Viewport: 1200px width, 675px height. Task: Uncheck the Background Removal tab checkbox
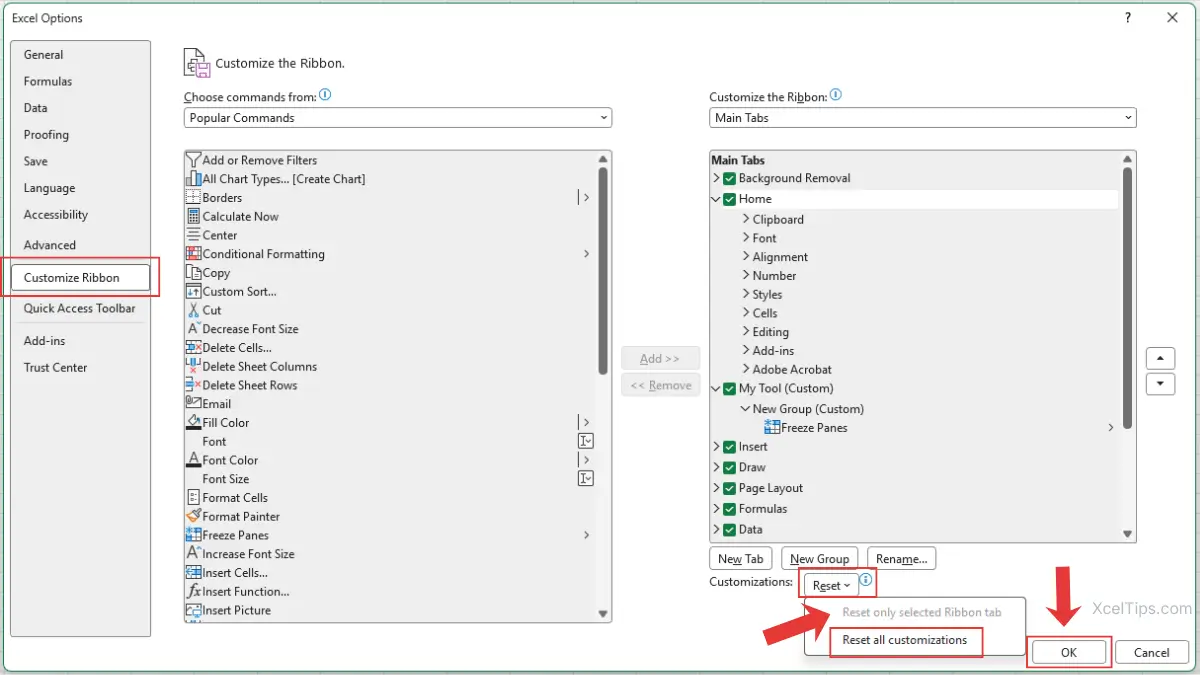point(729,179)
